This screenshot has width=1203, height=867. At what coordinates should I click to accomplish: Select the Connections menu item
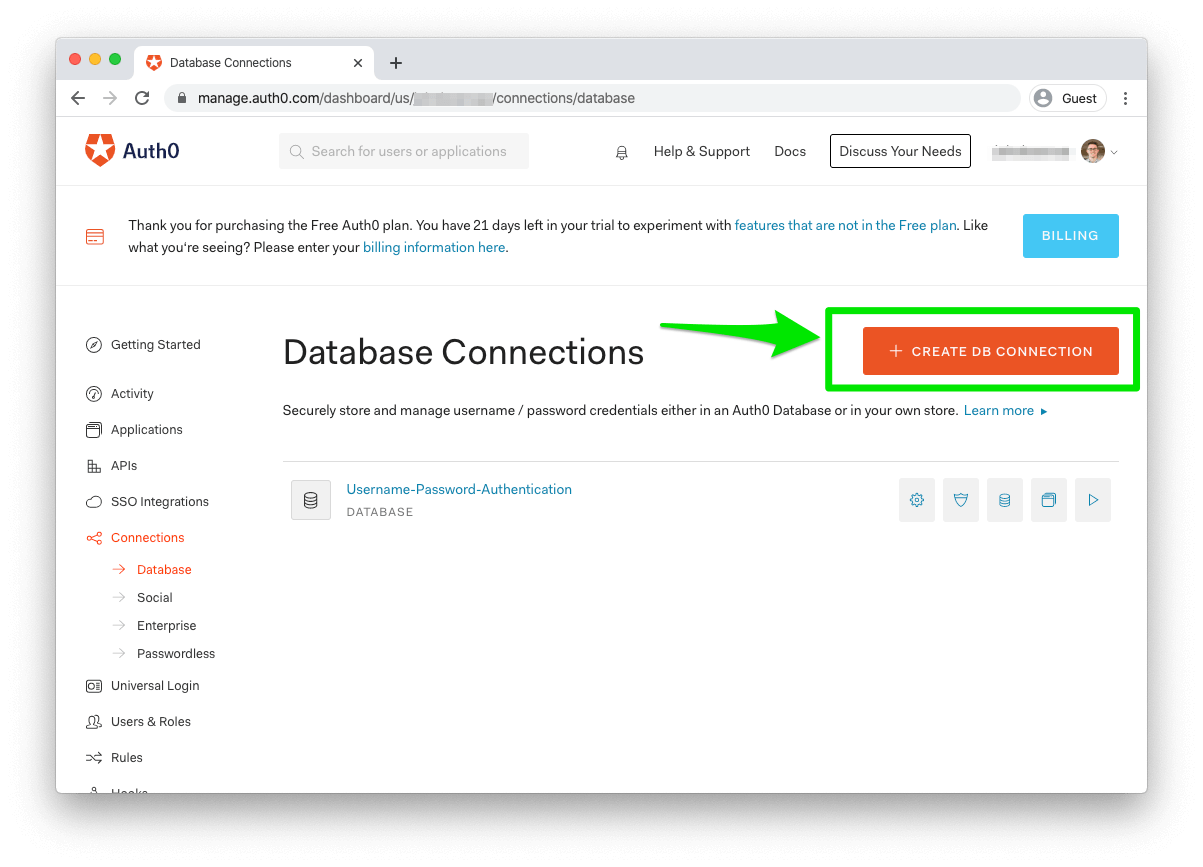click(x=148, y=538)
